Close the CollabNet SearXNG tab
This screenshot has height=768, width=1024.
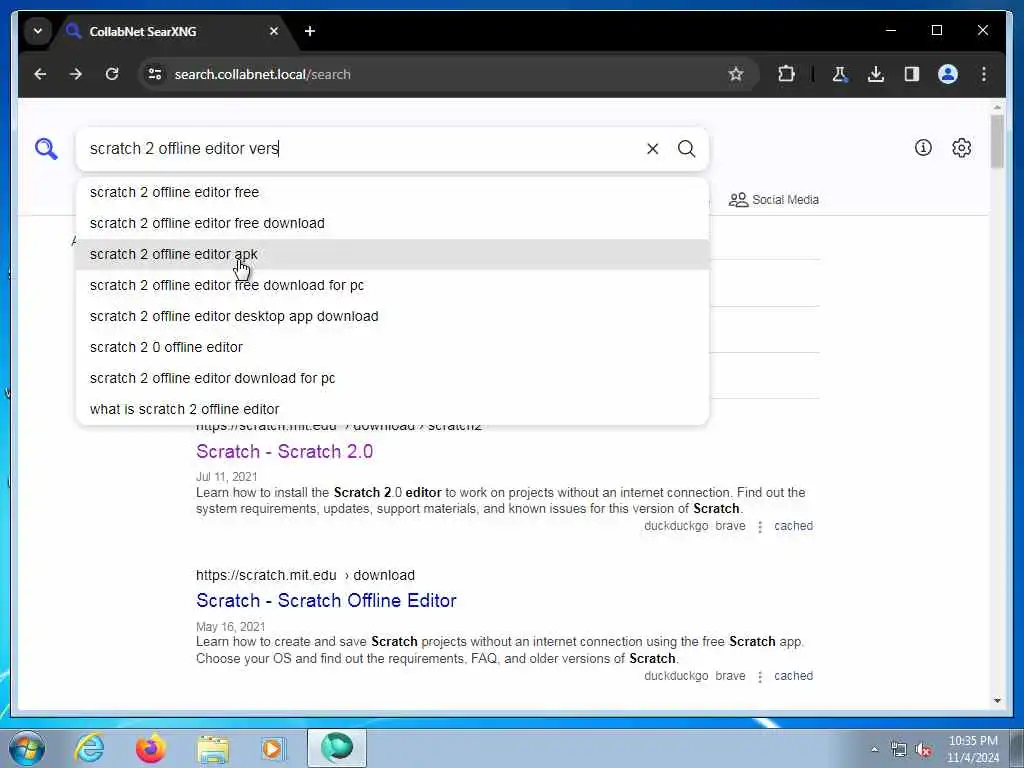tap(274, 31)
